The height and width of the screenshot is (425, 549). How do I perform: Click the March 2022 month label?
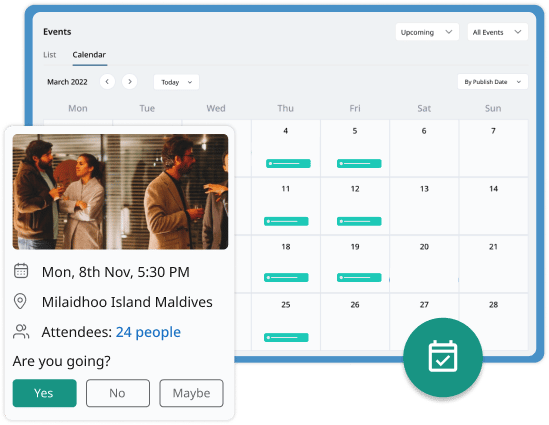(x=67, y=82)
